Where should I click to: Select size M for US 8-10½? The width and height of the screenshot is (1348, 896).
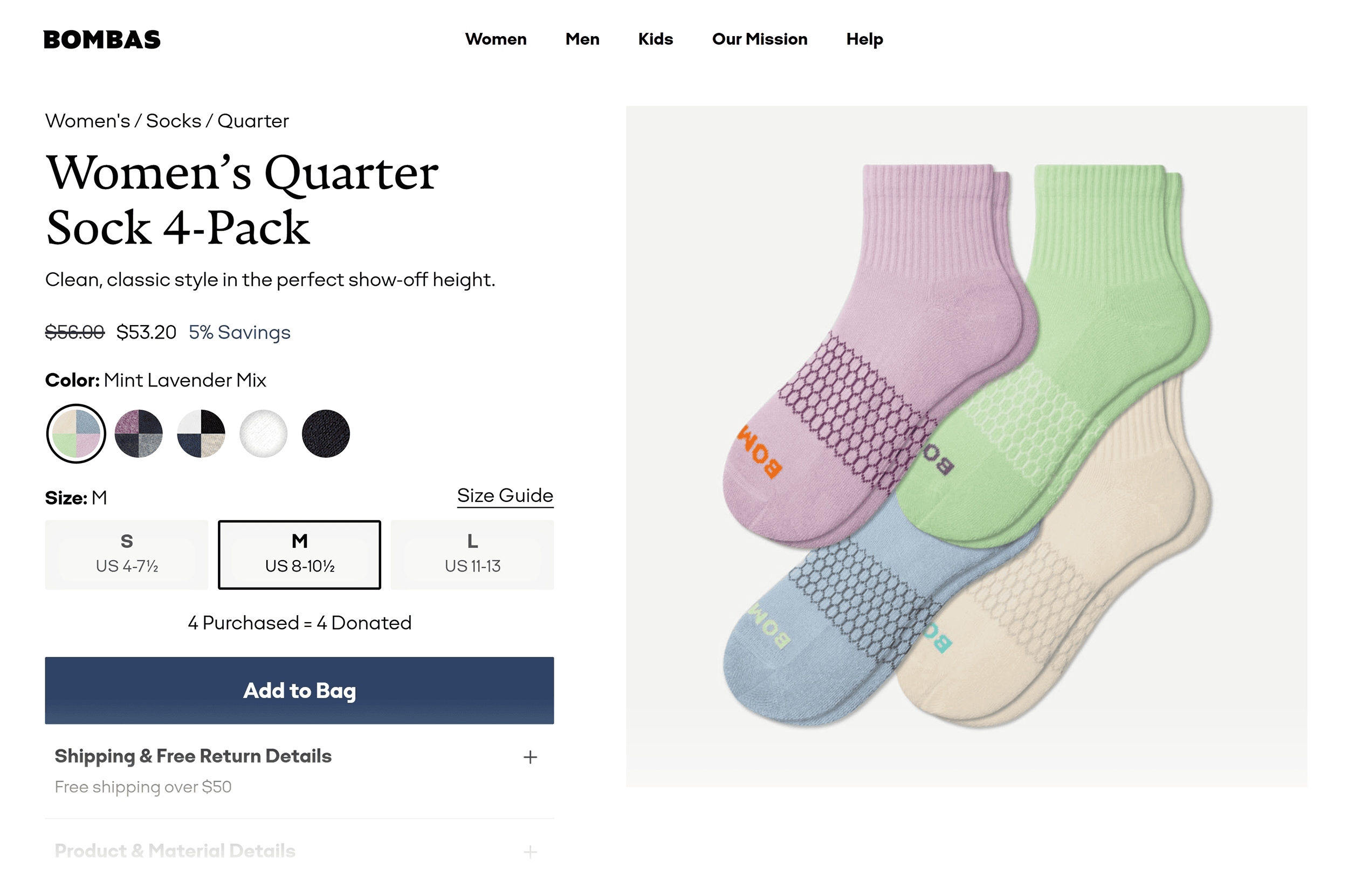(299, 554)
